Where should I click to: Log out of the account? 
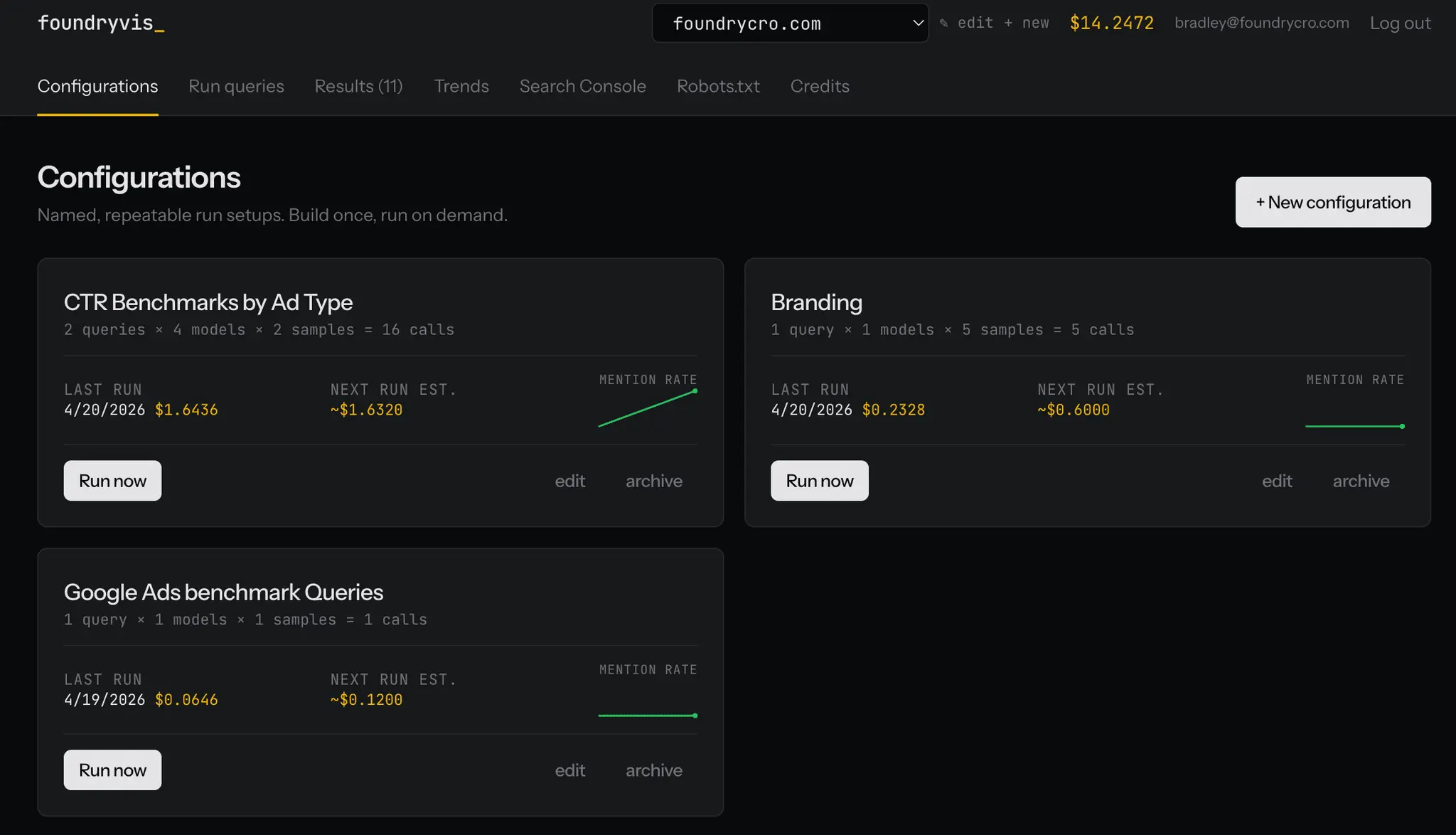1400,23
